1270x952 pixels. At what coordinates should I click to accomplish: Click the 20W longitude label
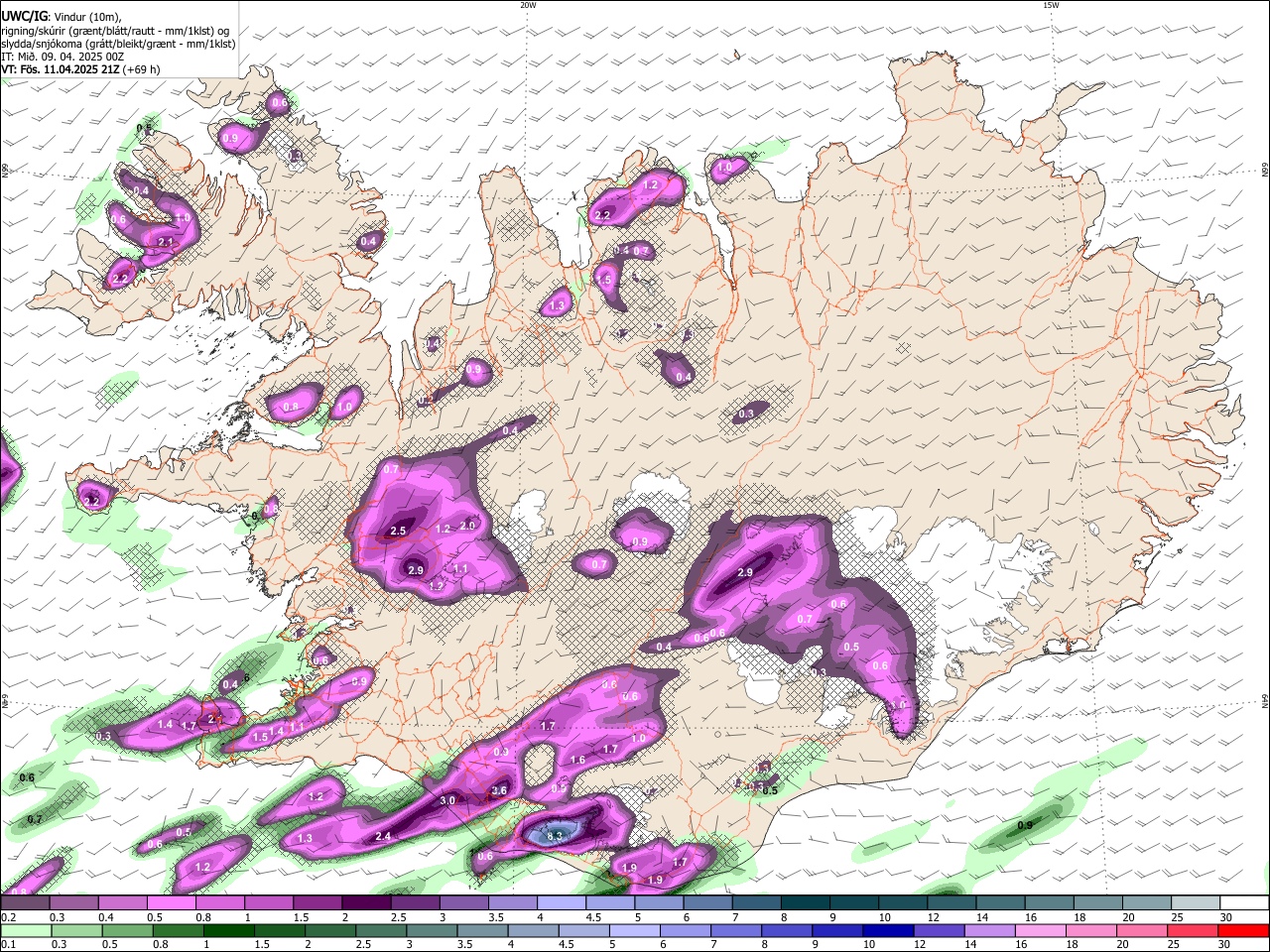point(528,5)
